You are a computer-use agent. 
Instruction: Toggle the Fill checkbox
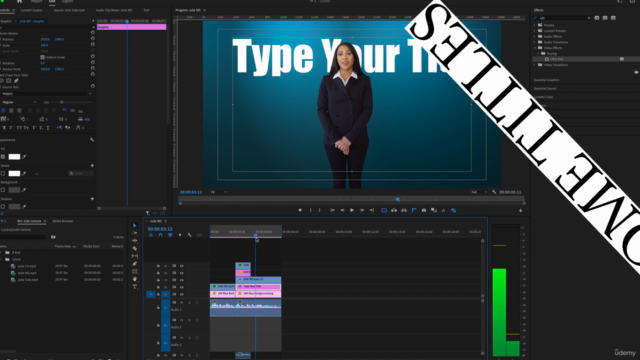pyautogui.click(x=3, y=157)
